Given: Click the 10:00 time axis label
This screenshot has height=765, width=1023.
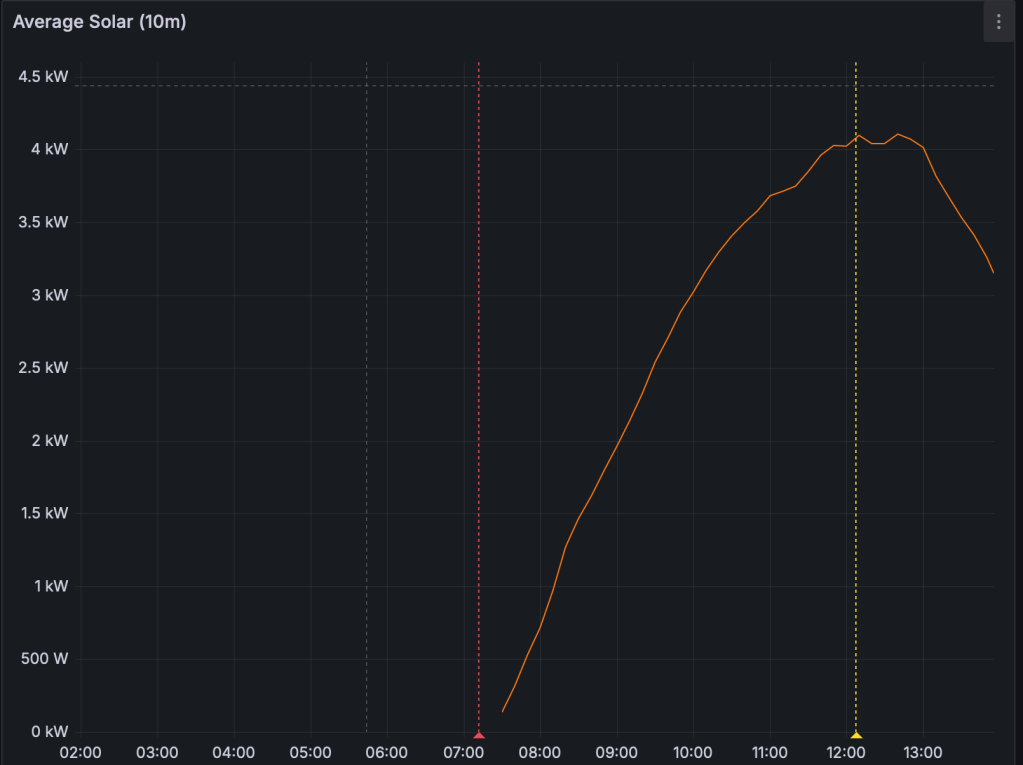Looking at the screenshot, I should (693, 751).
